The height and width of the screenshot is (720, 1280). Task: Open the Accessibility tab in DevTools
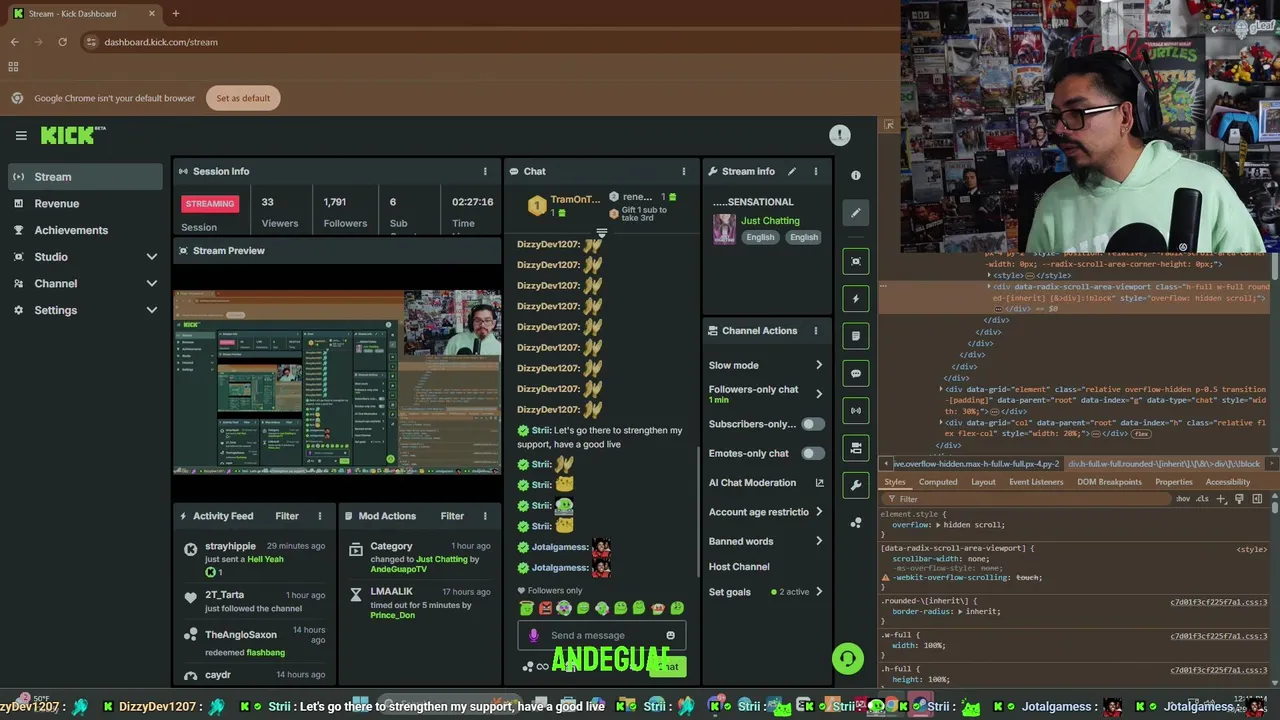coord(1227,482)
